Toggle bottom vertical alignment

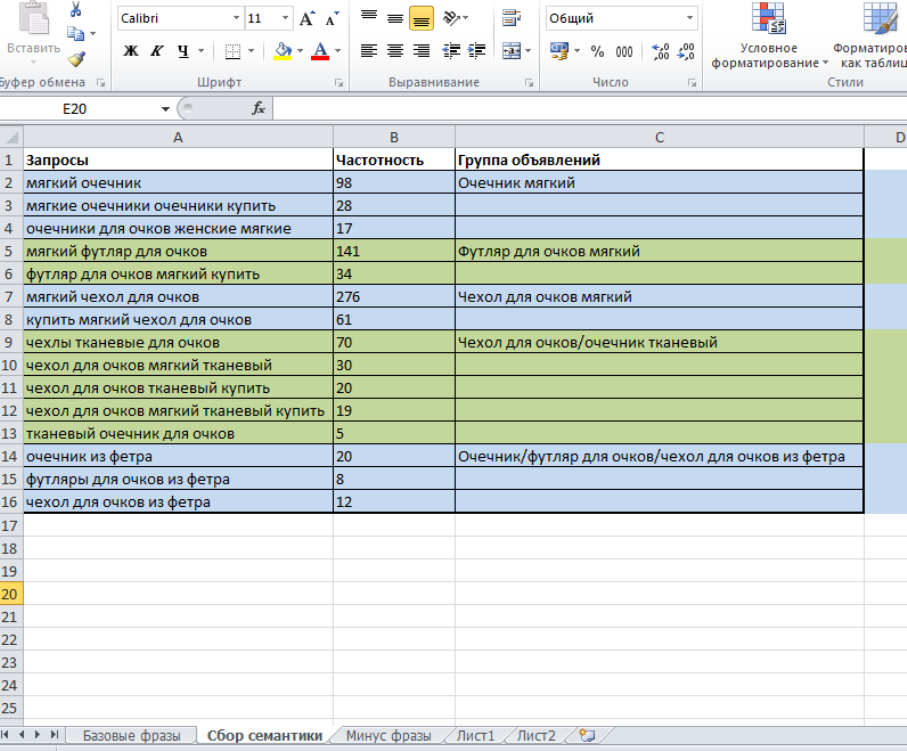[x=421, y=18]
